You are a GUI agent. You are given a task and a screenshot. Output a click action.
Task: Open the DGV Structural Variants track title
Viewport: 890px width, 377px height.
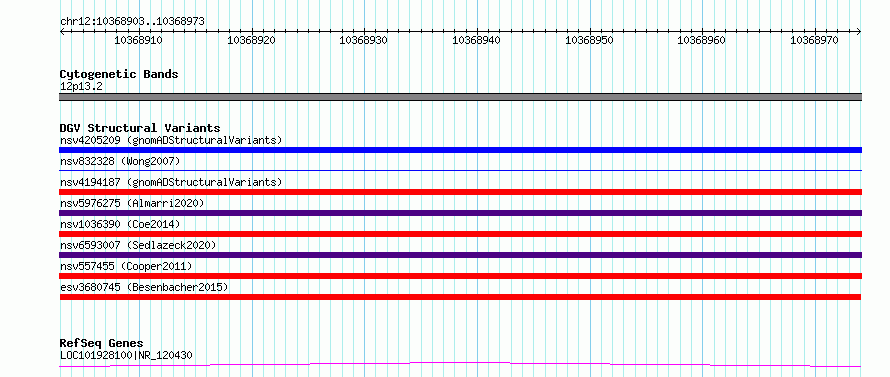coord(140,128)
